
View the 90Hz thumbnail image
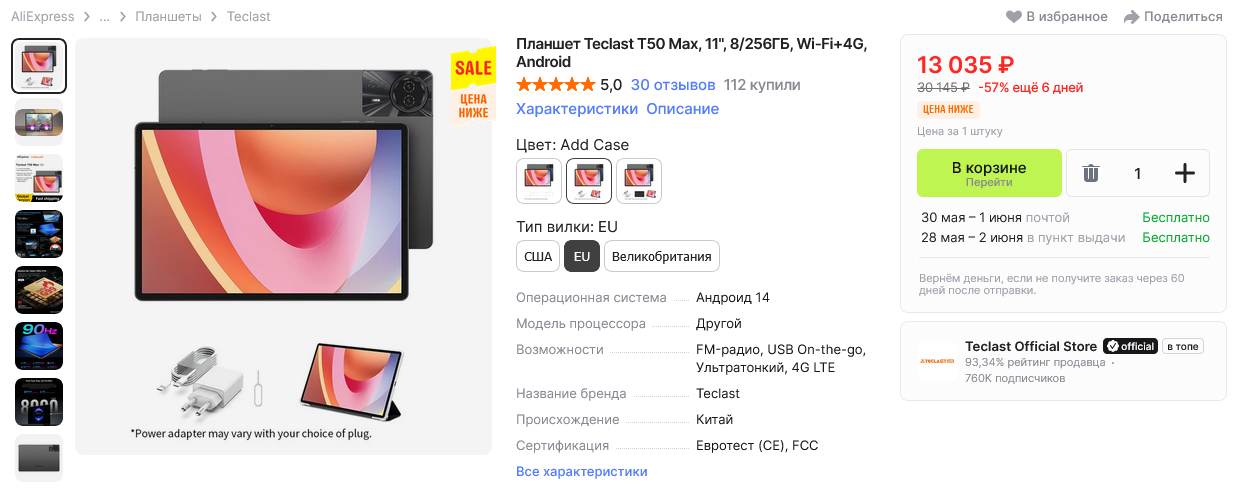39,346
